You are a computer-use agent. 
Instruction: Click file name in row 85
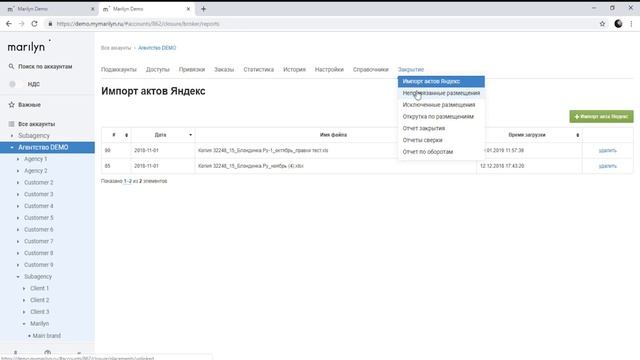pyautogui.click(x=251, y=166)
